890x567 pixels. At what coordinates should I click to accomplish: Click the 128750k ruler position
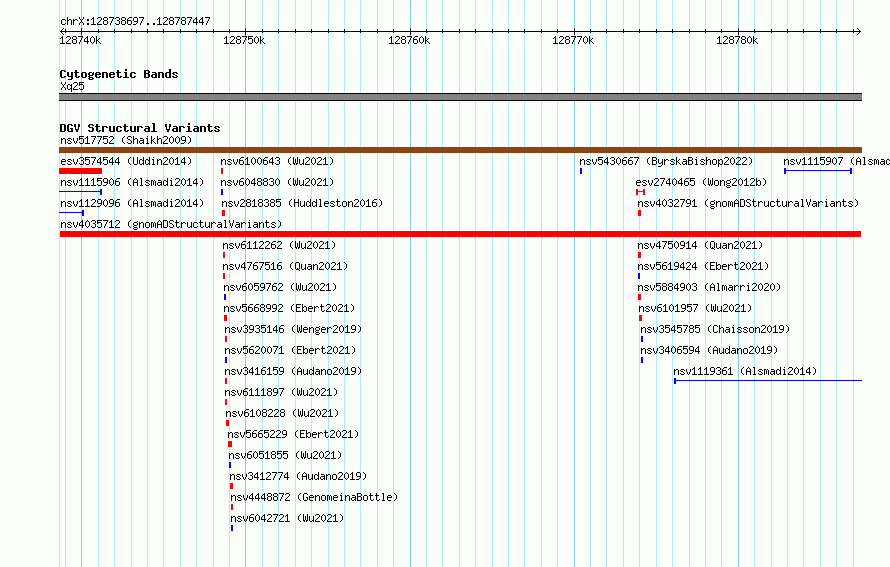pyautogui.click(x=244, y=40)
